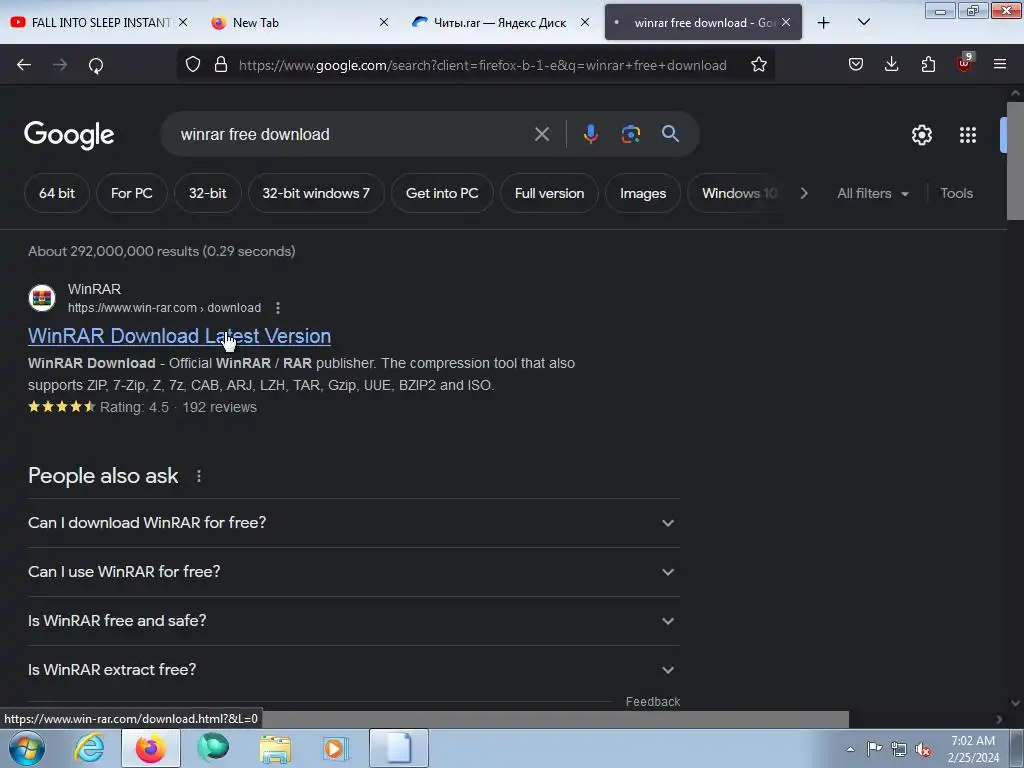Click the network icon in the tray

(x=899, y=749)
